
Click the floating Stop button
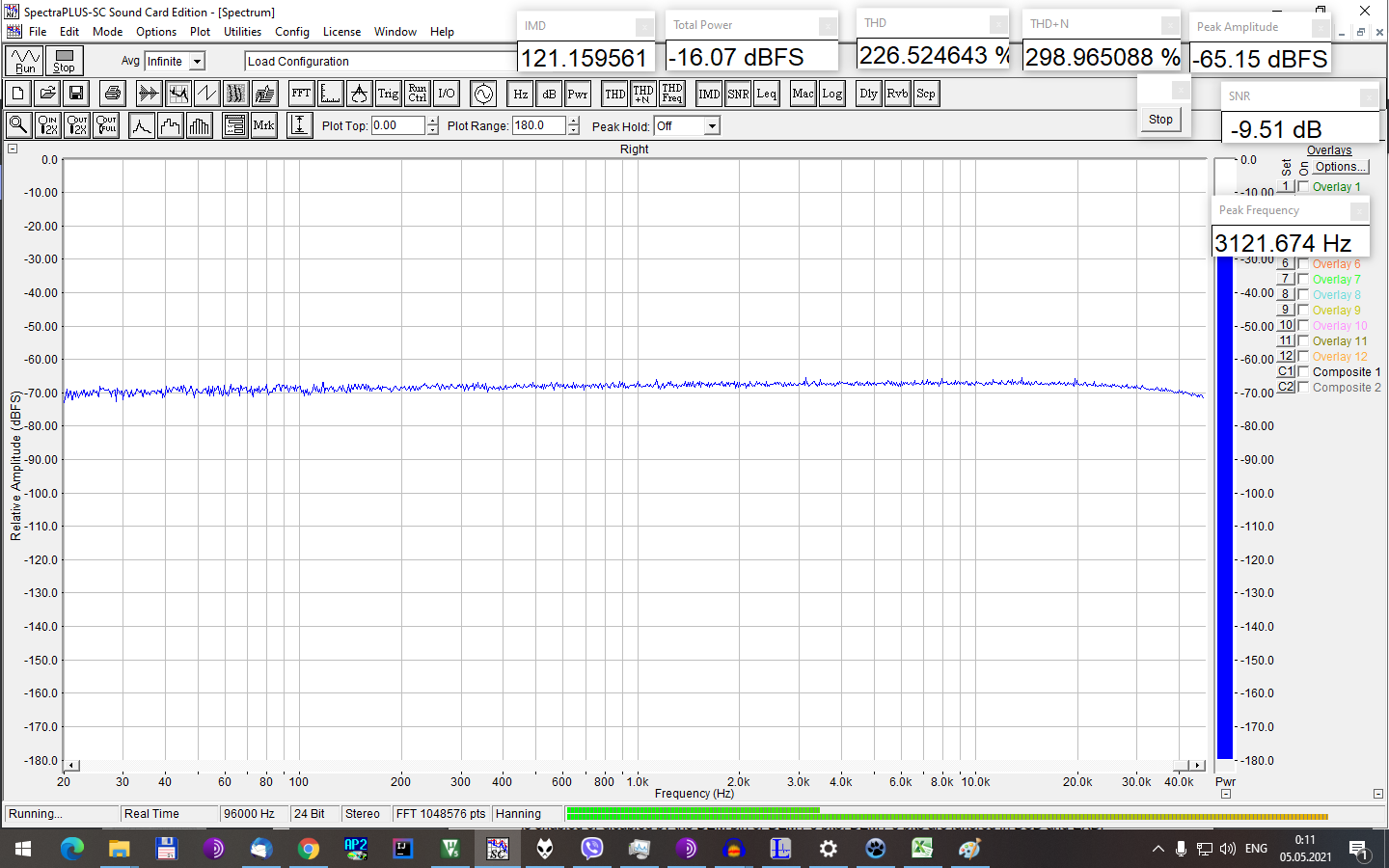point(1160,120)
